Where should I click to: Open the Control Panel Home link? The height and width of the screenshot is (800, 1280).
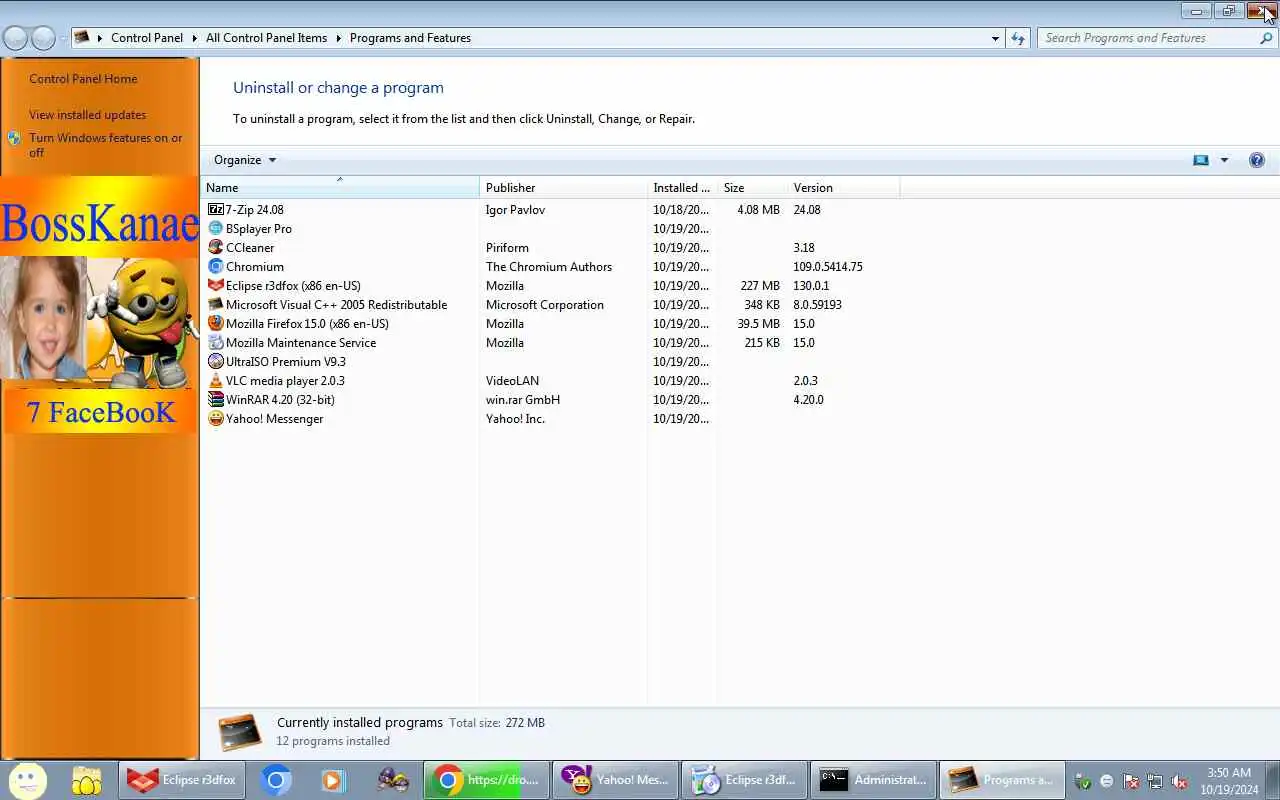83,79
